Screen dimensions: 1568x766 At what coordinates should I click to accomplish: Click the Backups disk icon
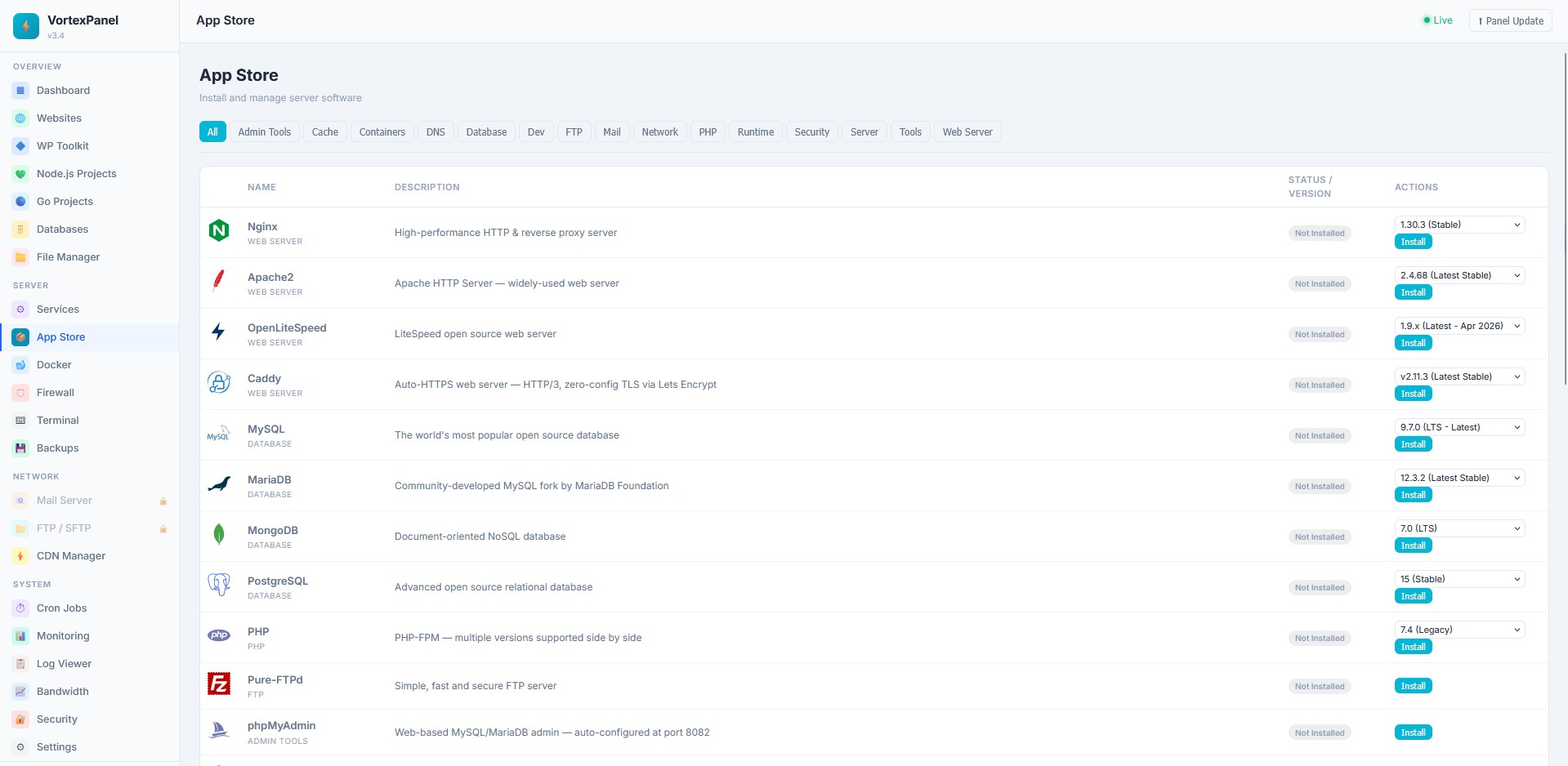click(21, 448)
